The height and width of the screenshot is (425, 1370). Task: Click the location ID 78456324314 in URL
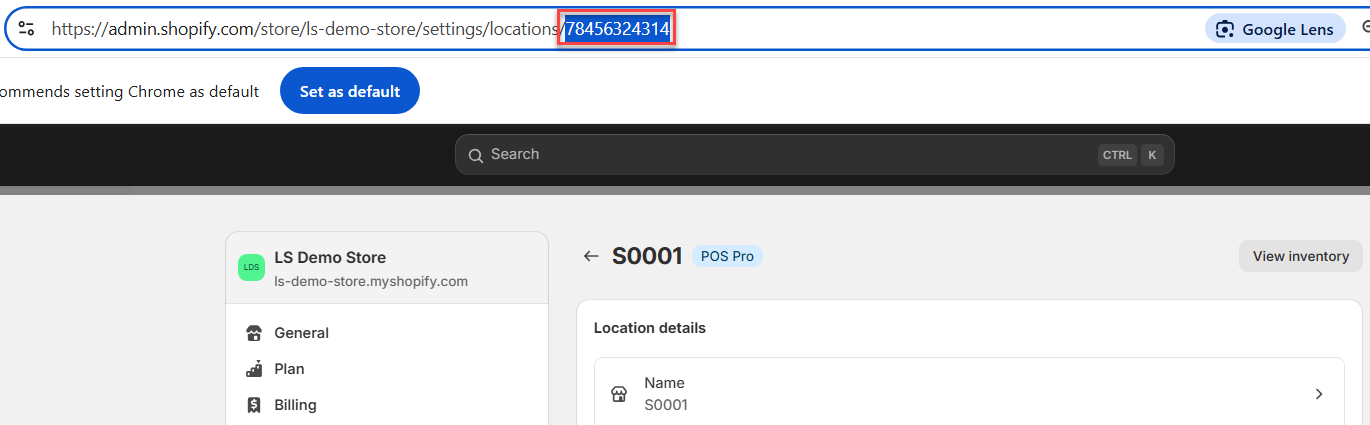point(617,29)
